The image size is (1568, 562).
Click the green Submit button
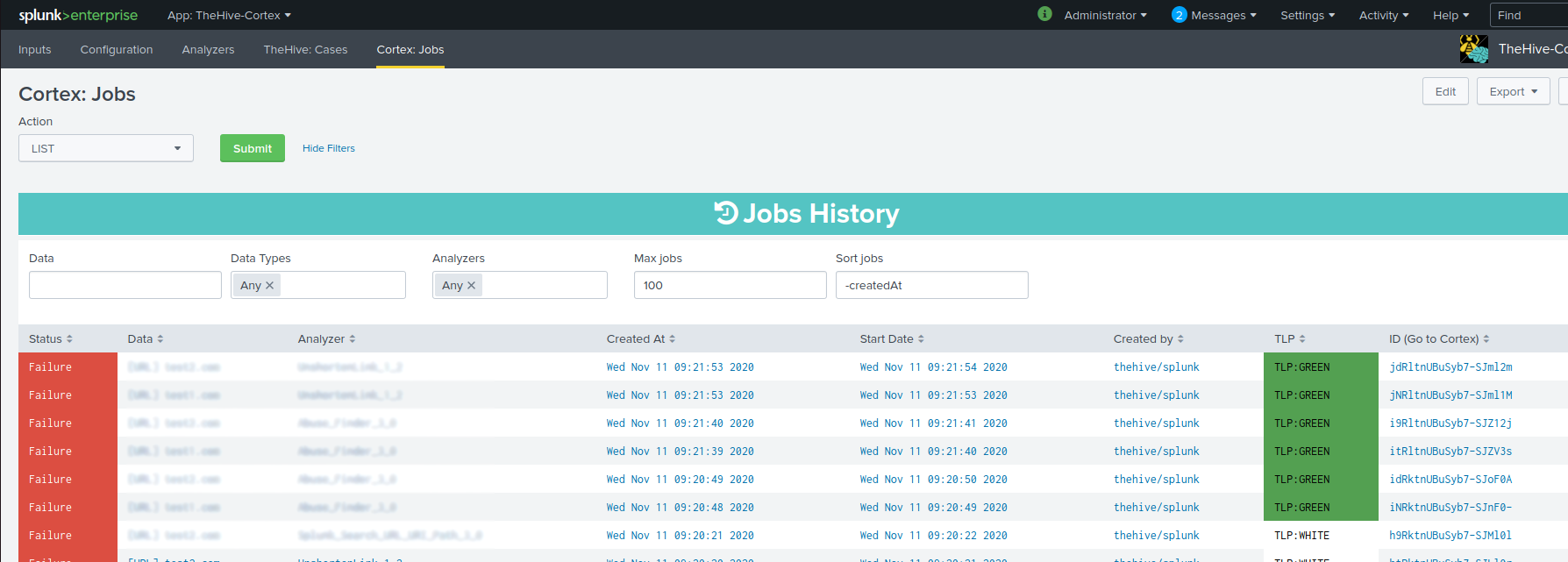coord(253,148)
